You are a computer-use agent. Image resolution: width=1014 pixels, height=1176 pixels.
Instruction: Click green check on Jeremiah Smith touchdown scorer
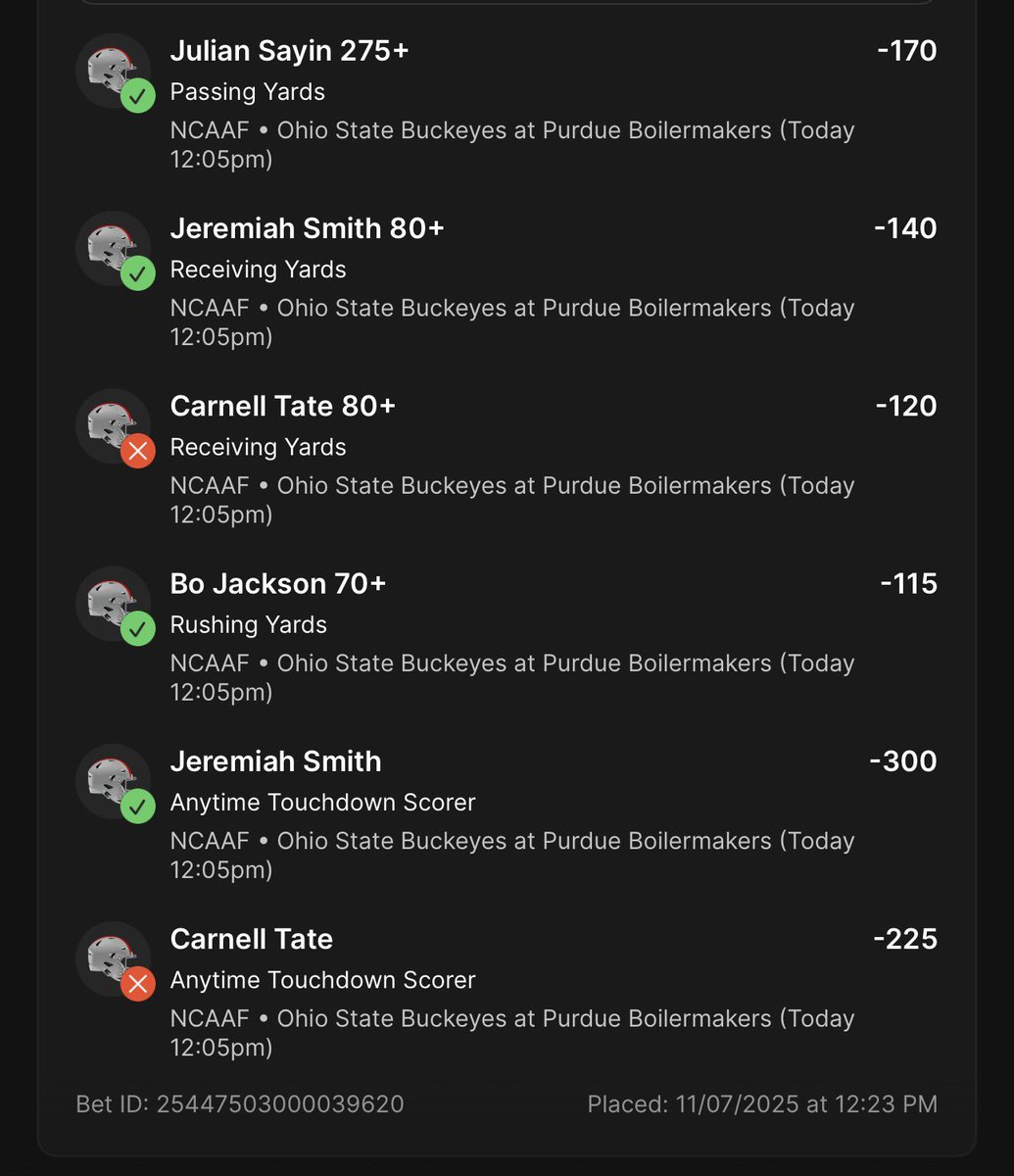(x=138, y=806)
